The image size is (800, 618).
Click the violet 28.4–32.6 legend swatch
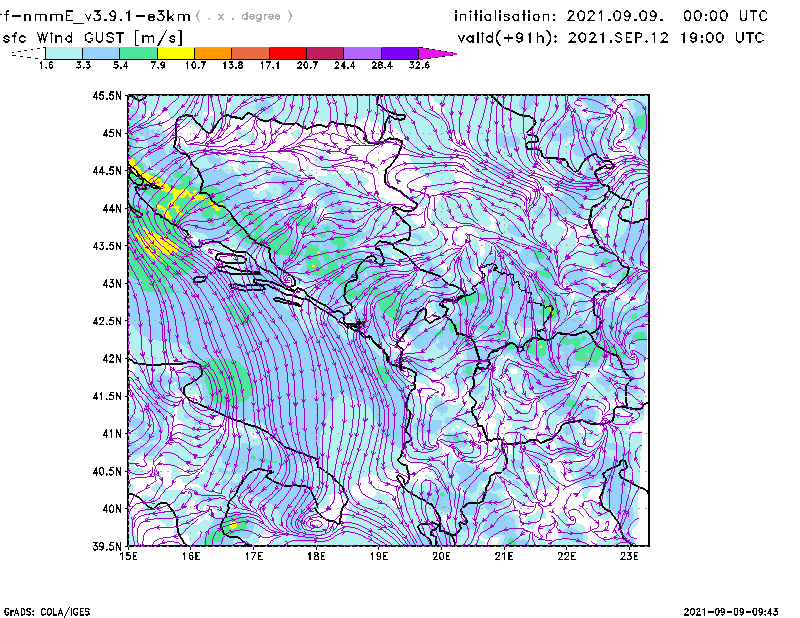click(400, 53)
